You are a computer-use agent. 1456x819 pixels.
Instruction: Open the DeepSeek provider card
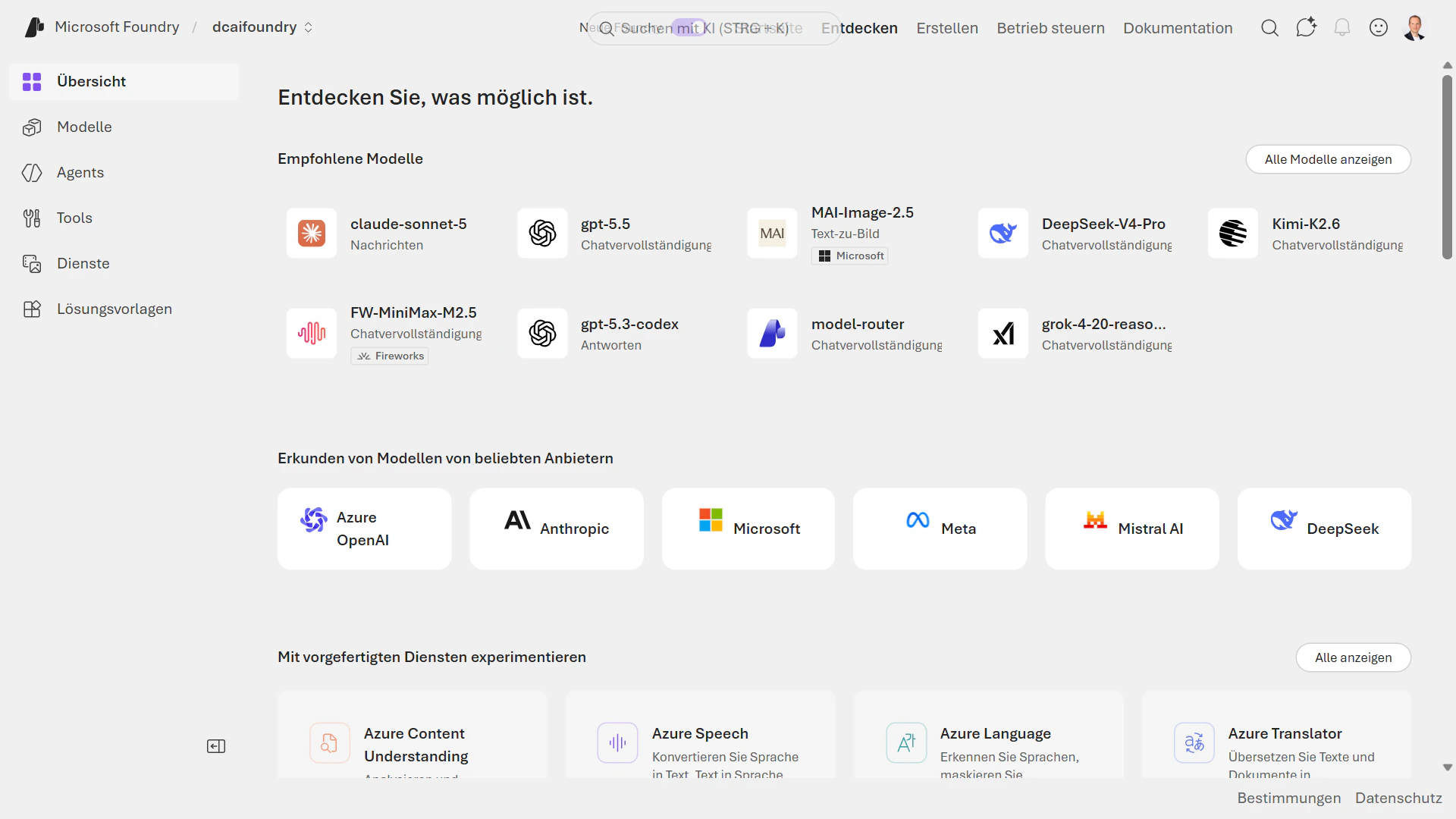coord(1324,529)
